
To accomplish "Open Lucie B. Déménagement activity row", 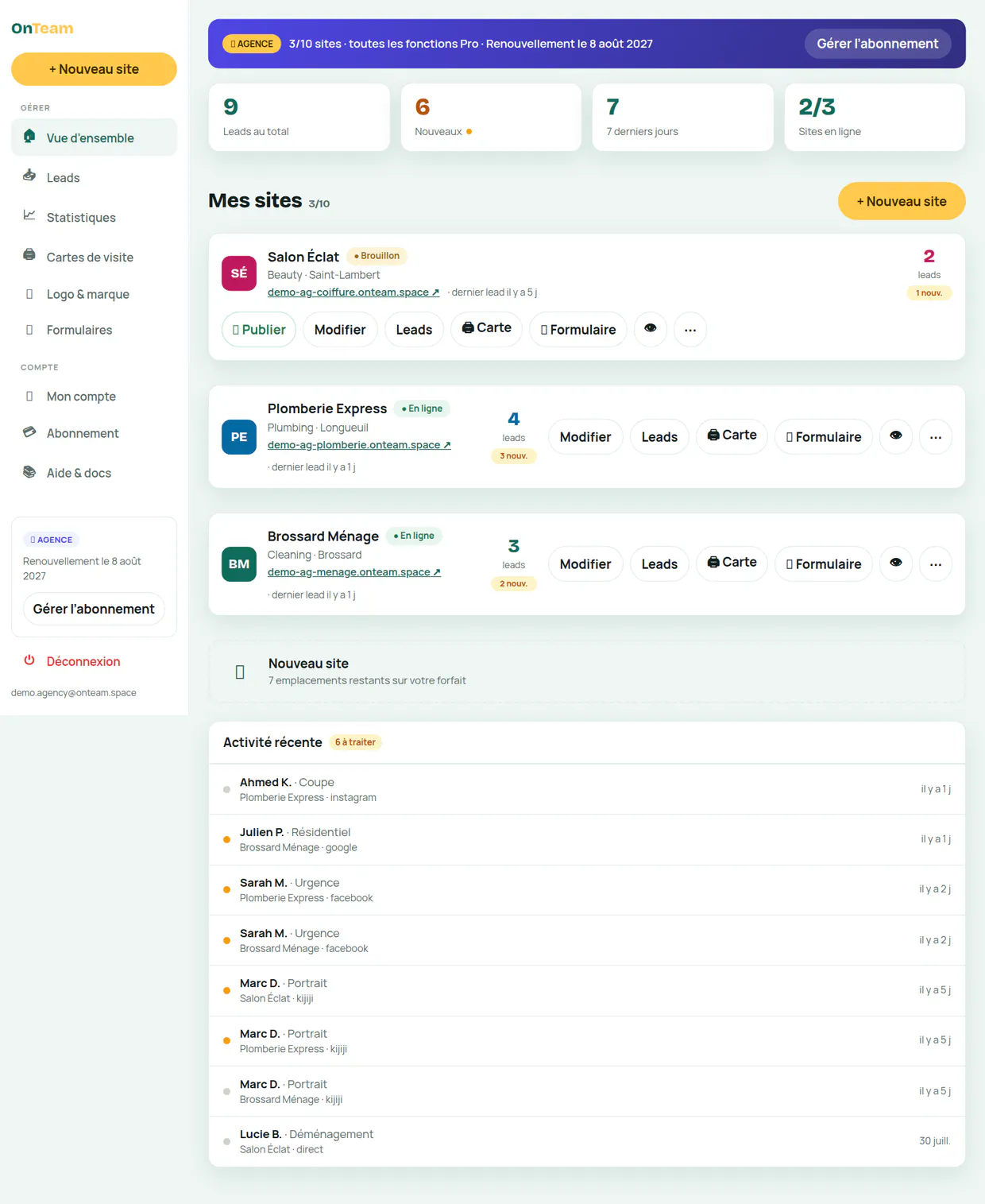I will coord(587,1141).
